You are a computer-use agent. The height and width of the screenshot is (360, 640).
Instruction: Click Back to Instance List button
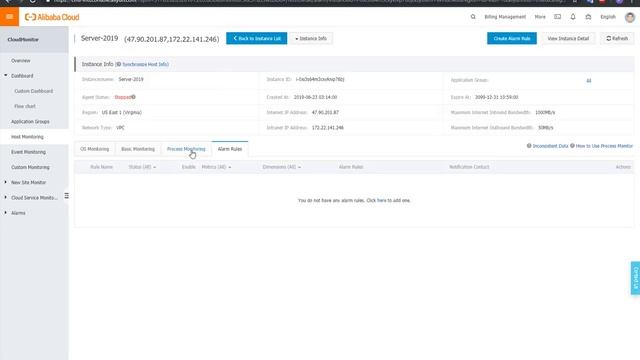[x=257, y=38]
